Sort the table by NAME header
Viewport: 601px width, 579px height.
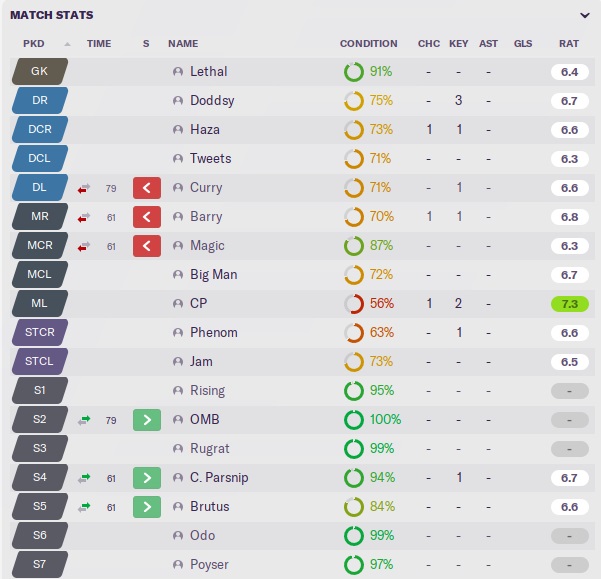coord(183,44)
